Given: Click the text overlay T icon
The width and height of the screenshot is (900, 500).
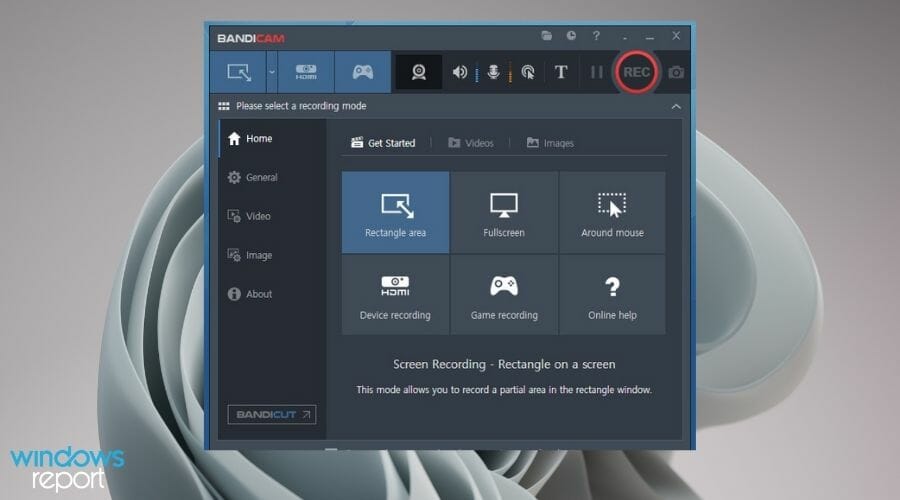Looking at the screenshot, I should pos(561,72).
